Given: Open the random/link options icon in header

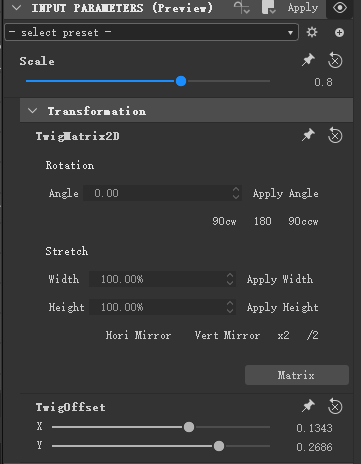Looking at the screenshot, I should 241,7.
